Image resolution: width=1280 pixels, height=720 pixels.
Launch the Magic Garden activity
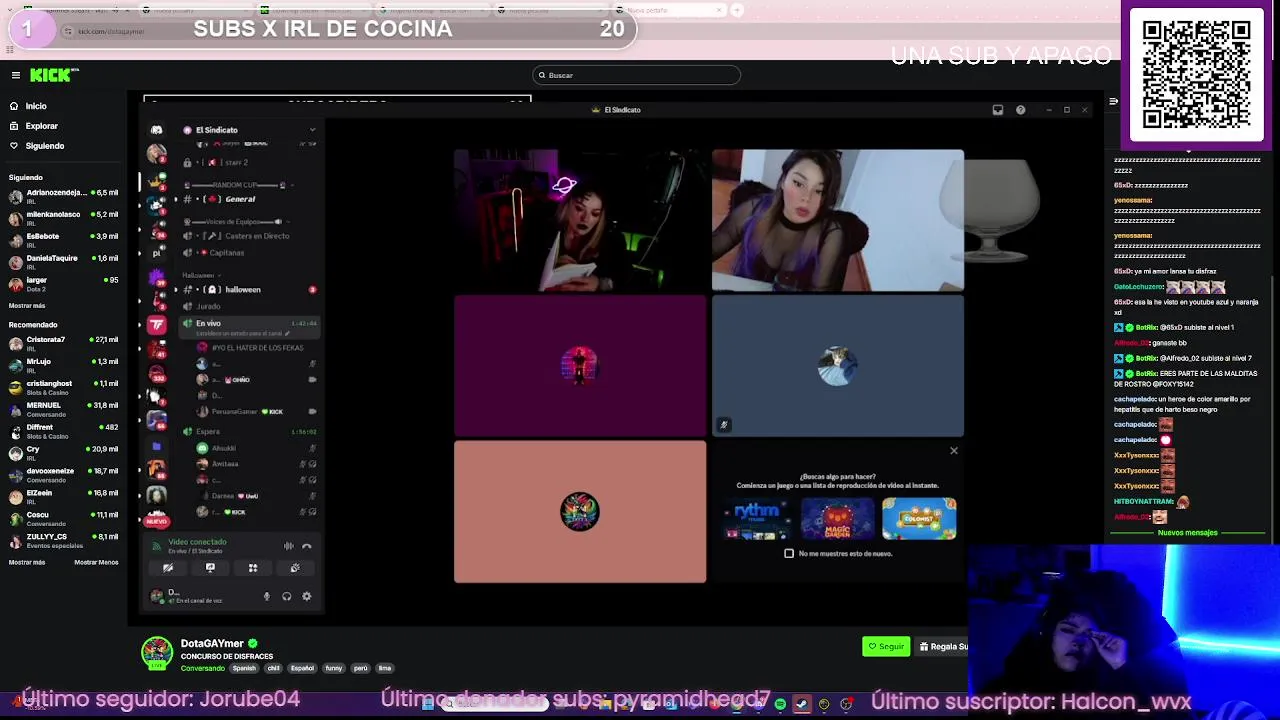[x=838, y=519]
